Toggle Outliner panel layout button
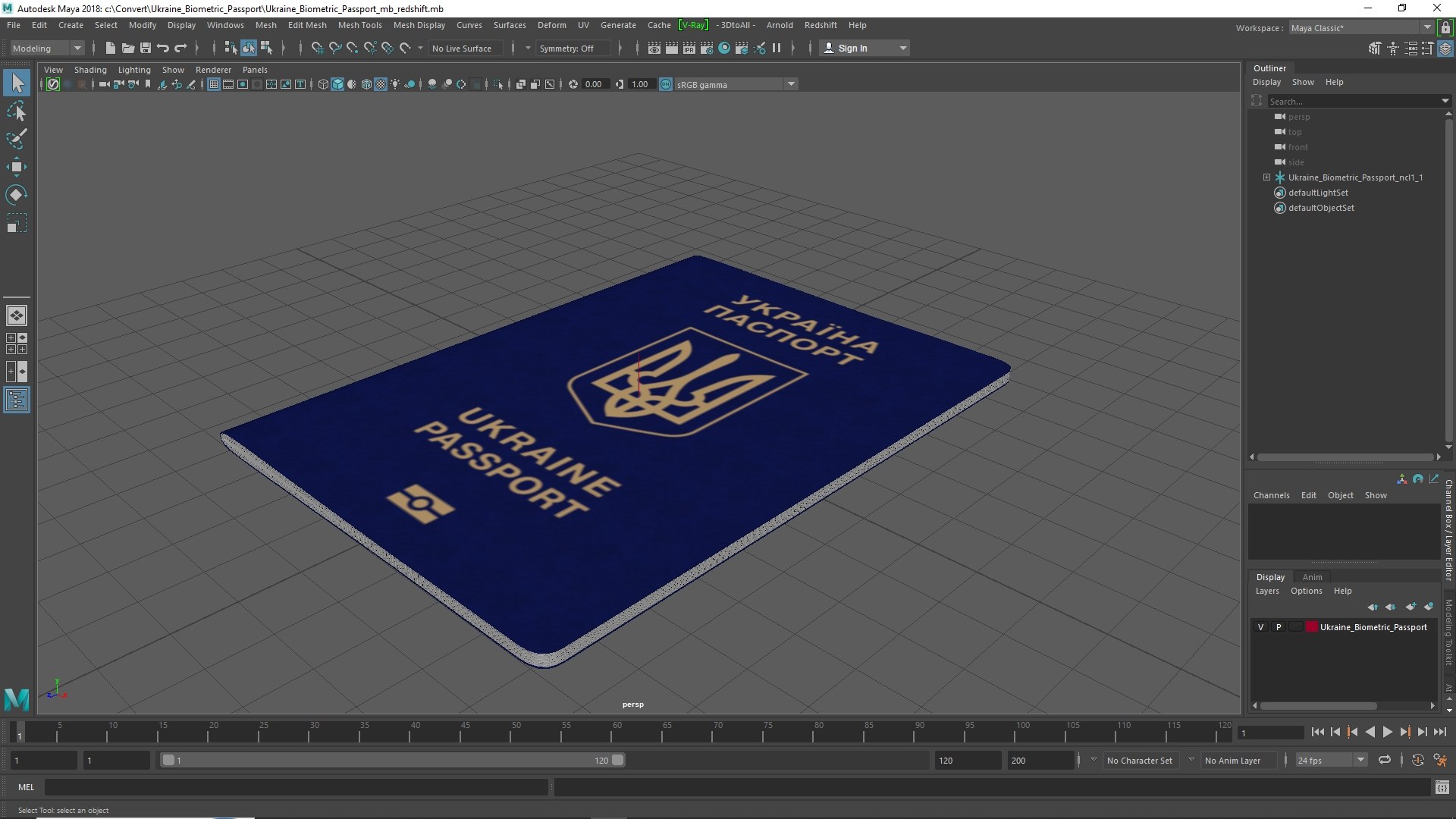This screenshot has height=819, width=1456. 17,400
